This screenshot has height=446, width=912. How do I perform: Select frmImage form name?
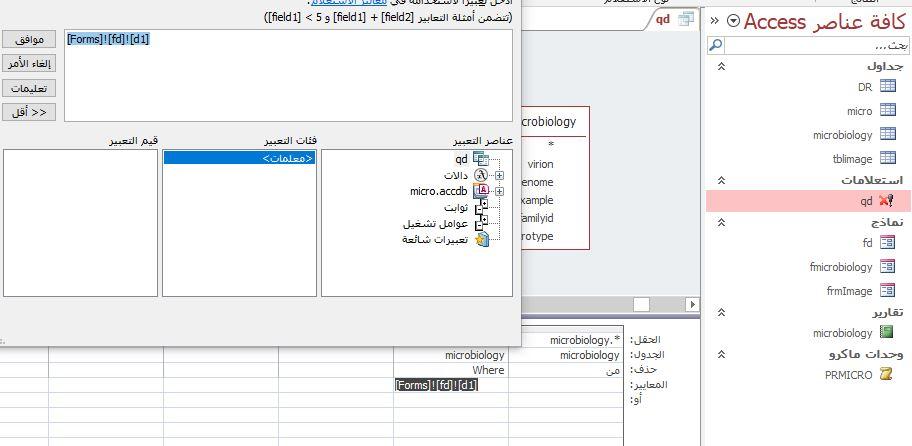click(x=850, y=291)
